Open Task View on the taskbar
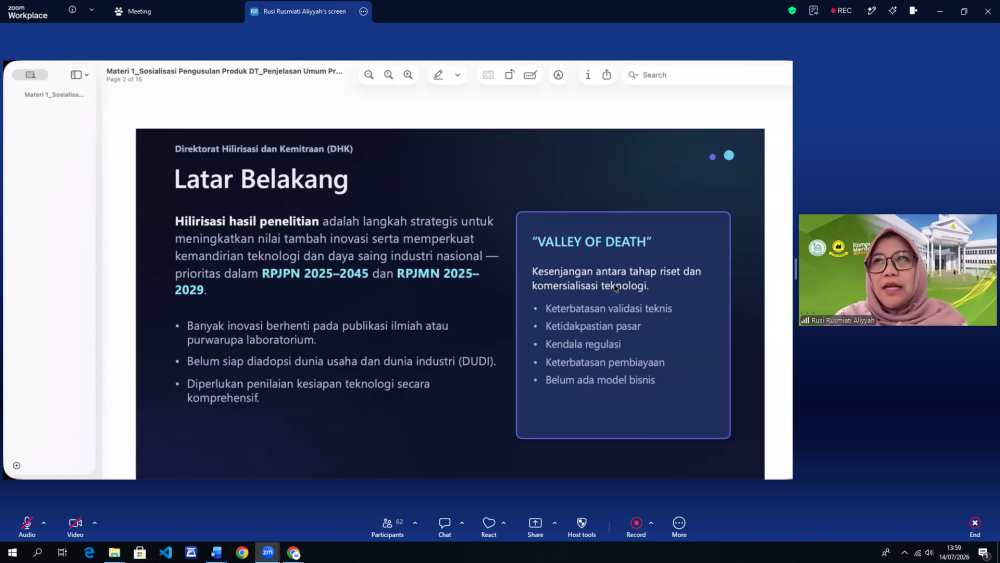Viewport: 1000px width, 563px height. [62, 552]
